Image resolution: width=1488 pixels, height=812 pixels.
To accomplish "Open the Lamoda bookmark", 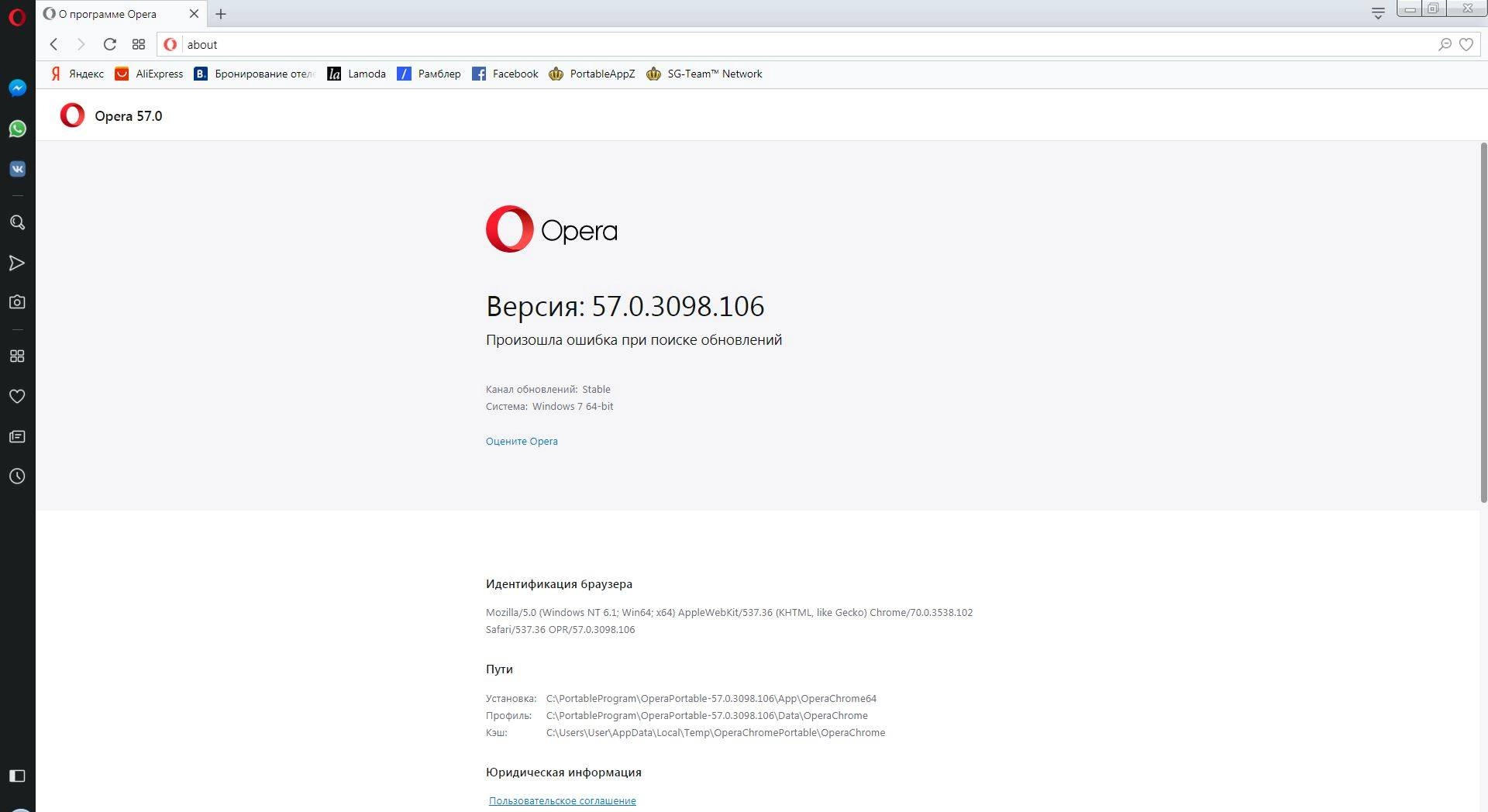I will pos(356,74).
